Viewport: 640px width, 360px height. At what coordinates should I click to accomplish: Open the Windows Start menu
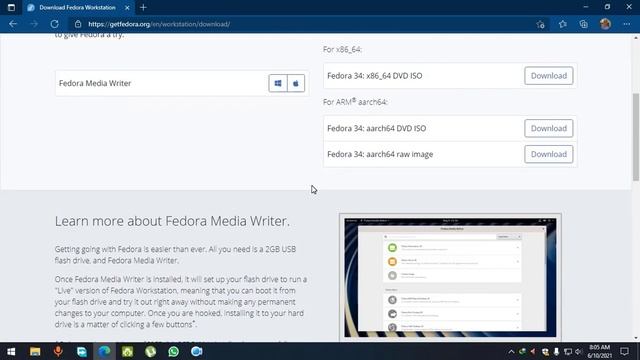click(11, 351)
